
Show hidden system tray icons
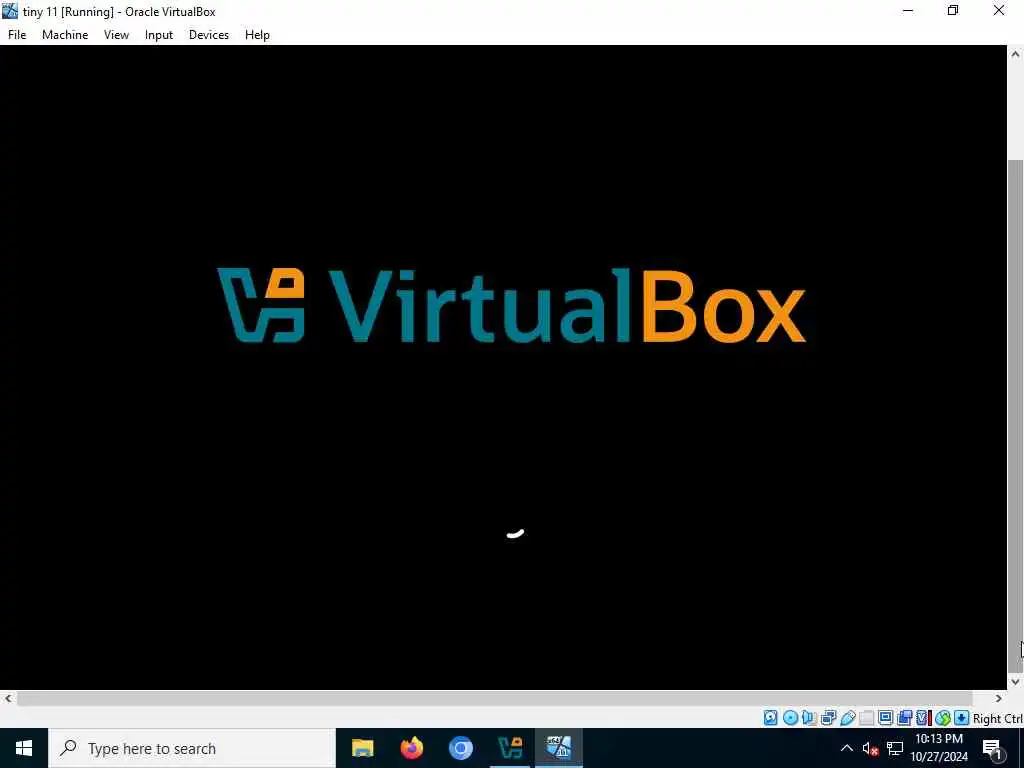[x=846, y=748]
